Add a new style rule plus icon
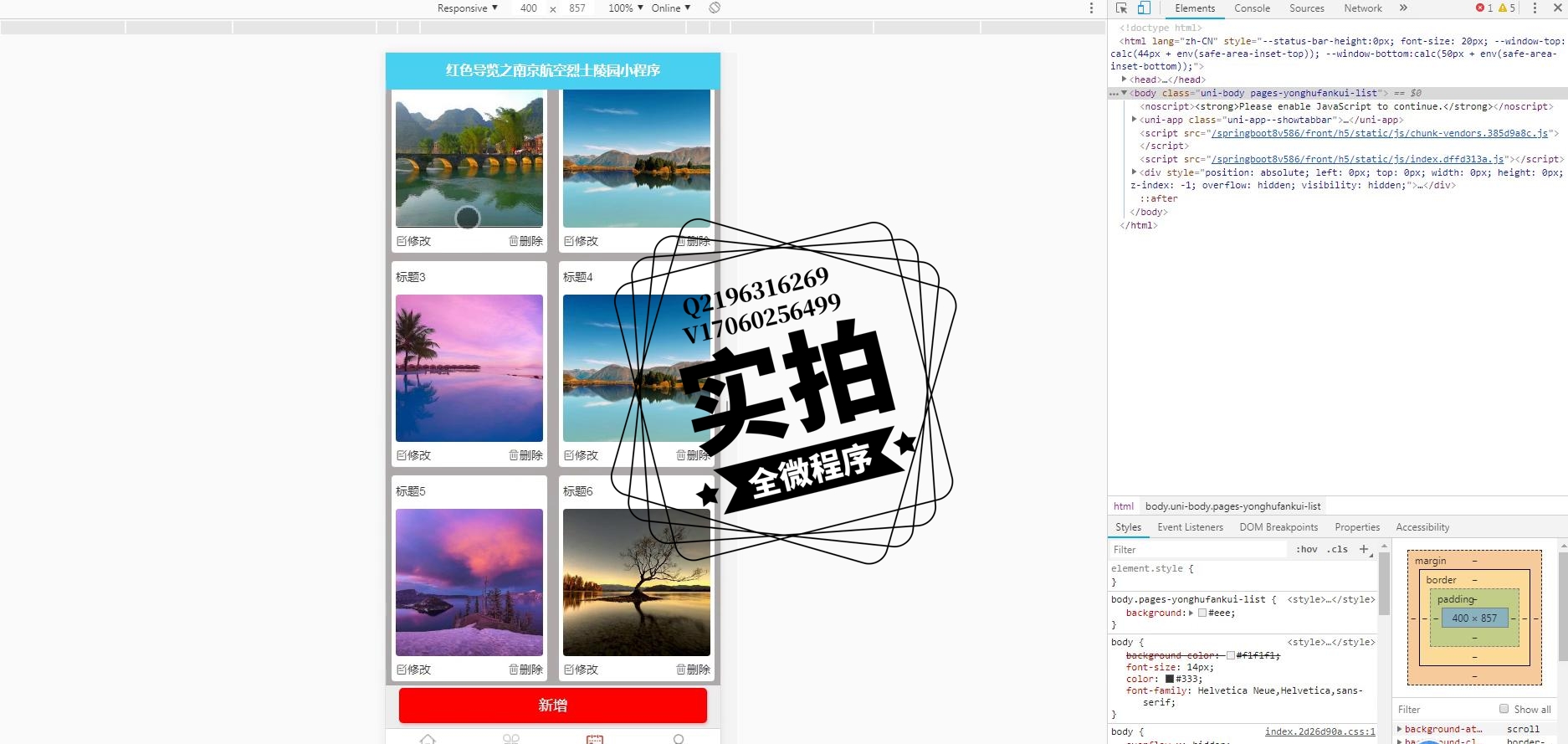 1364,549
